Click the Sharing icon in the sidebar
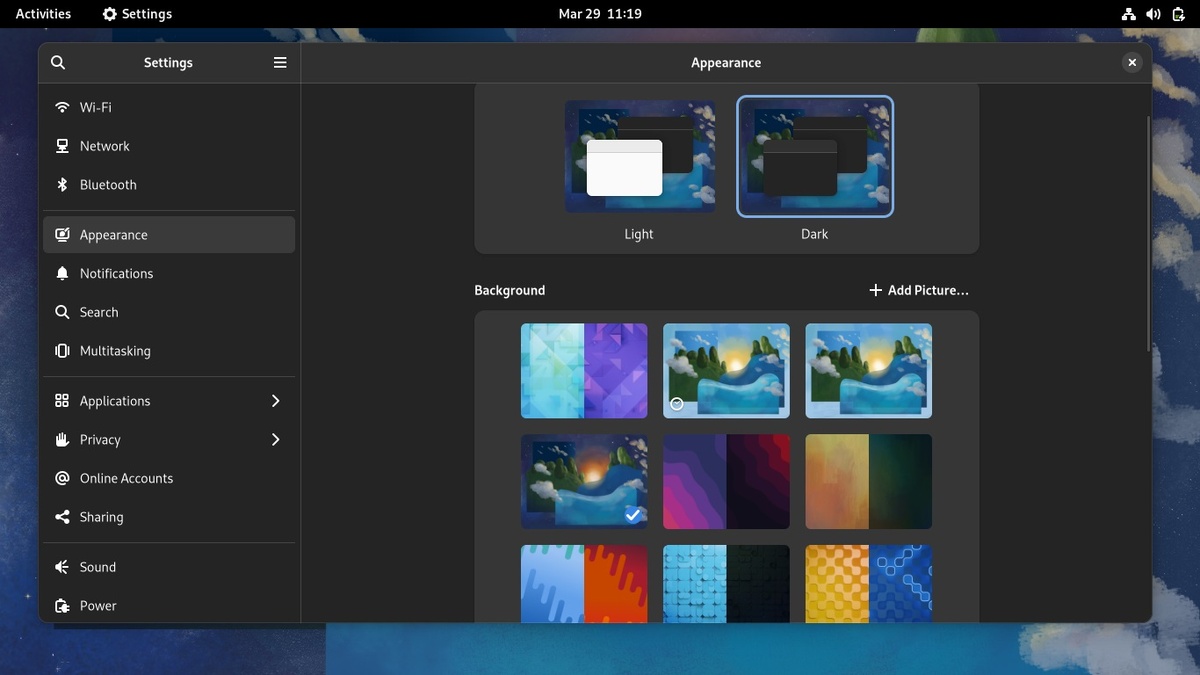 [61, 517]
